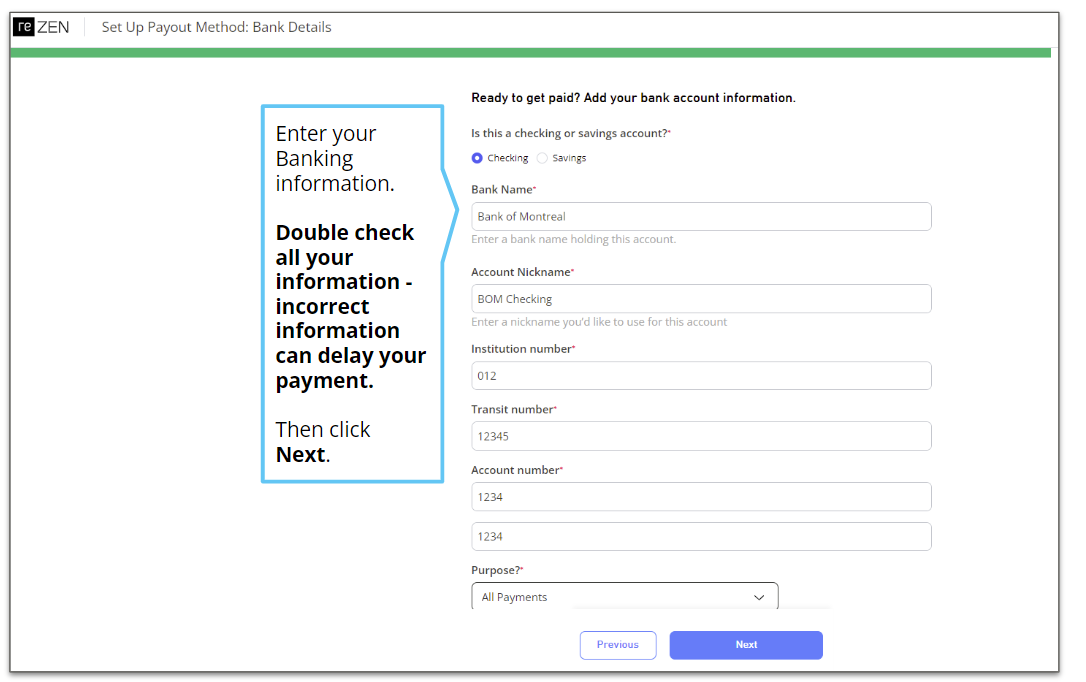Click the Set Up Payout Method header title
The height and width of the screenshot is (682, 1086).
point(216,27)
